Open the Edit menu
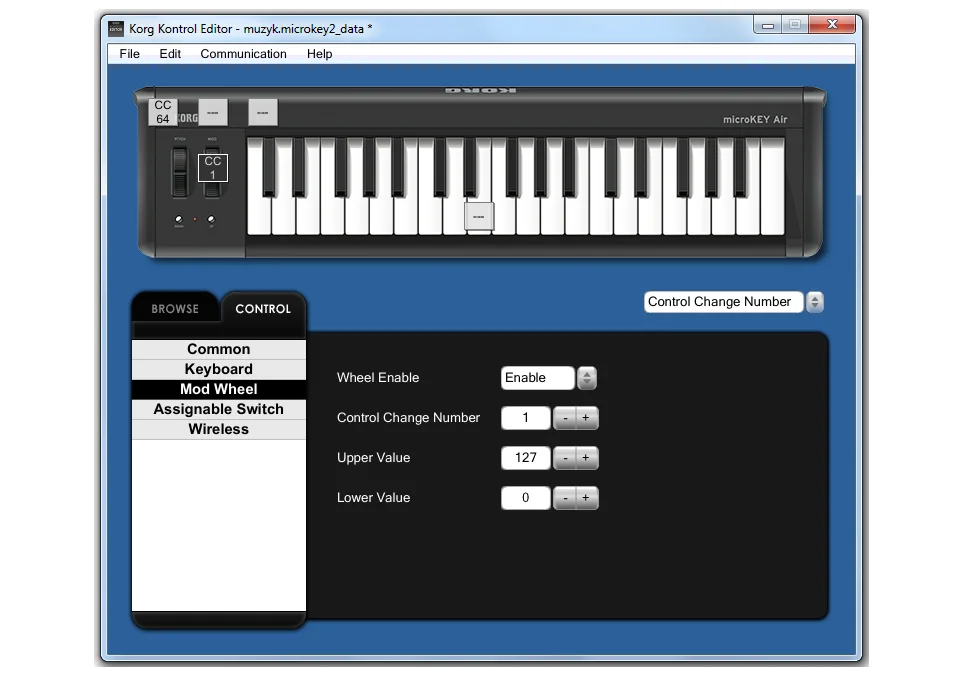The image size is (960, 674). pos(170,54)
